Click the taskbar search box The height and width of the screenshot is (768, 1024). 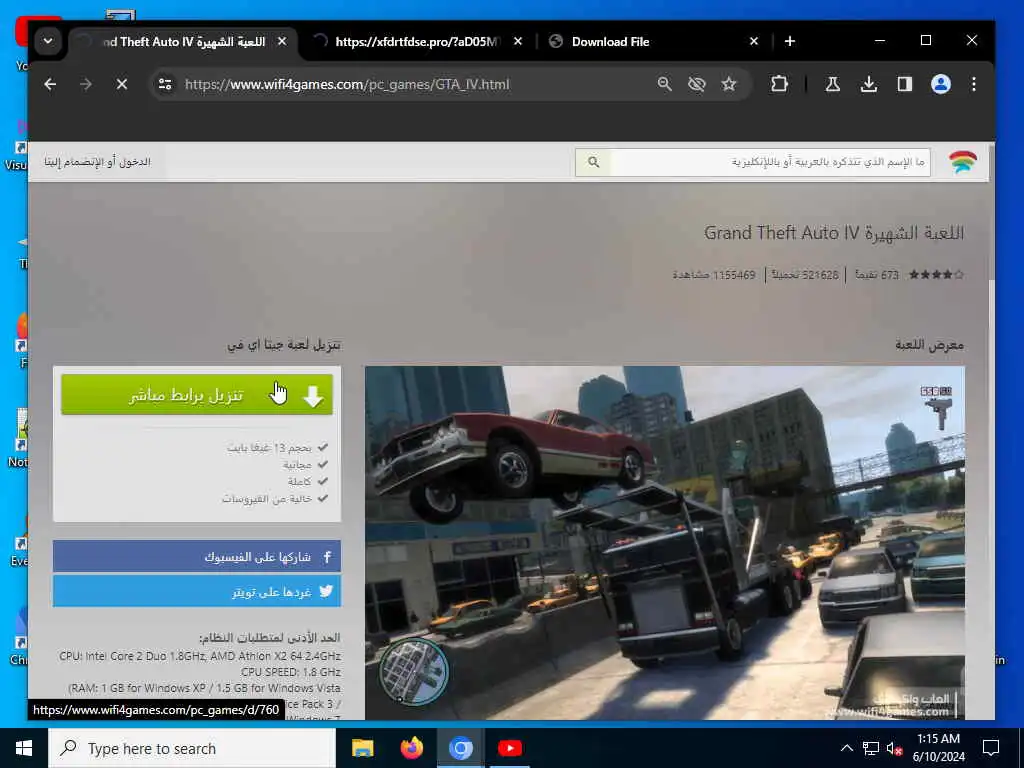pyautogui.click(x=192, y=748)
